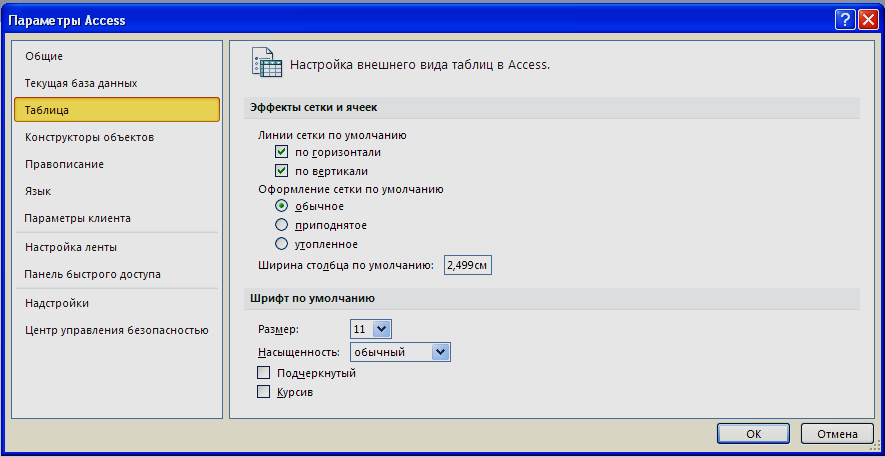This screenshot has height=457, width=885.
Task: Open the Надстройки category
Action: pyautogui.click(x=117, y=303)
